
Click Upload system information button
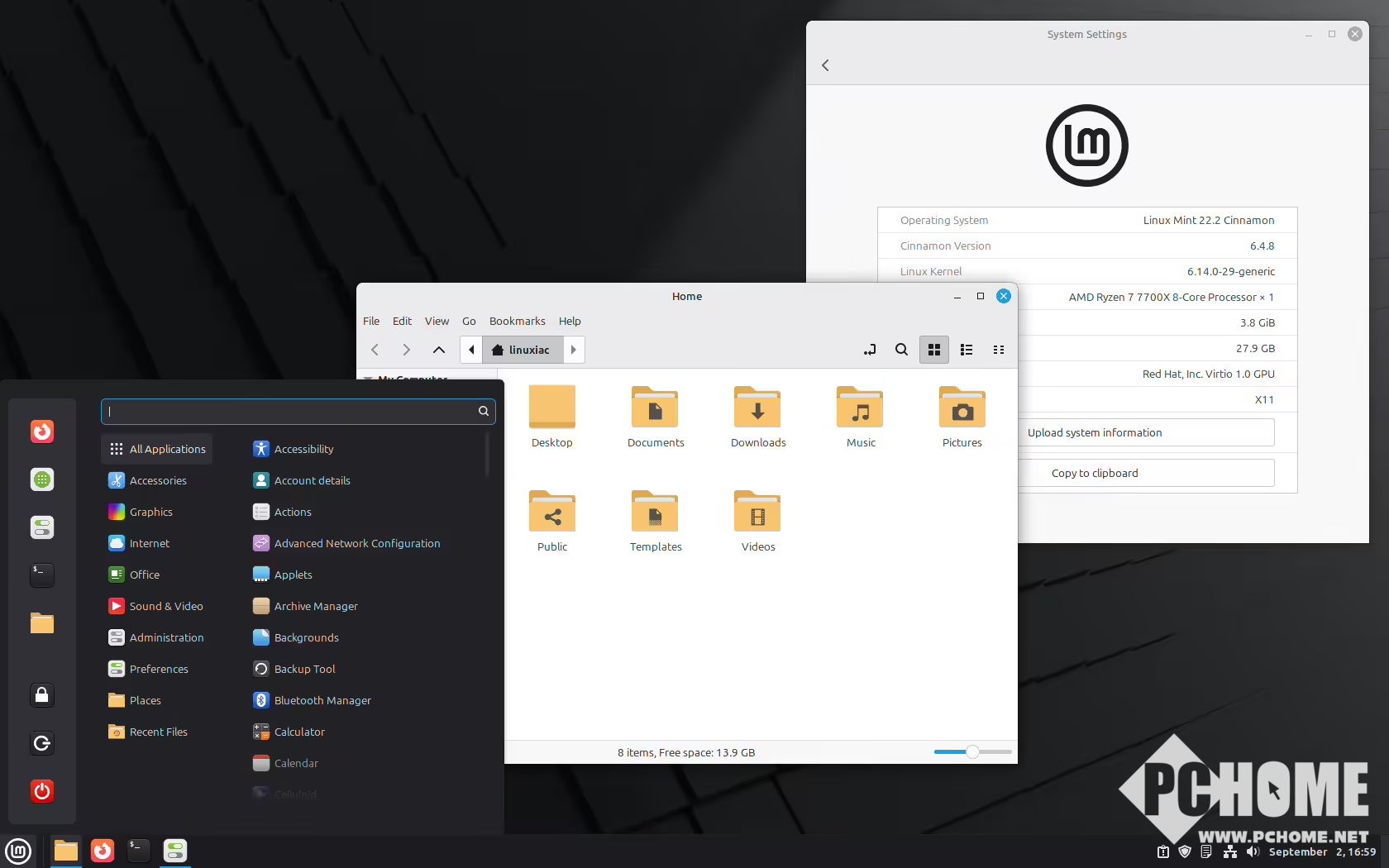pos(1145,432)
